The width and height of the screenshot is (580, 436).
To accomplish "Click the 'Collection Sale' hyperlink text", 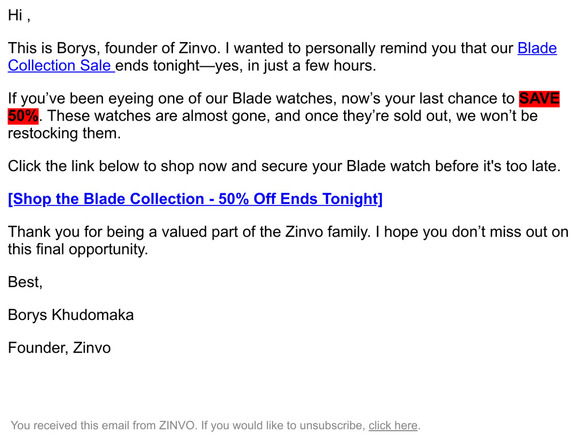I will tap(59, 66).
